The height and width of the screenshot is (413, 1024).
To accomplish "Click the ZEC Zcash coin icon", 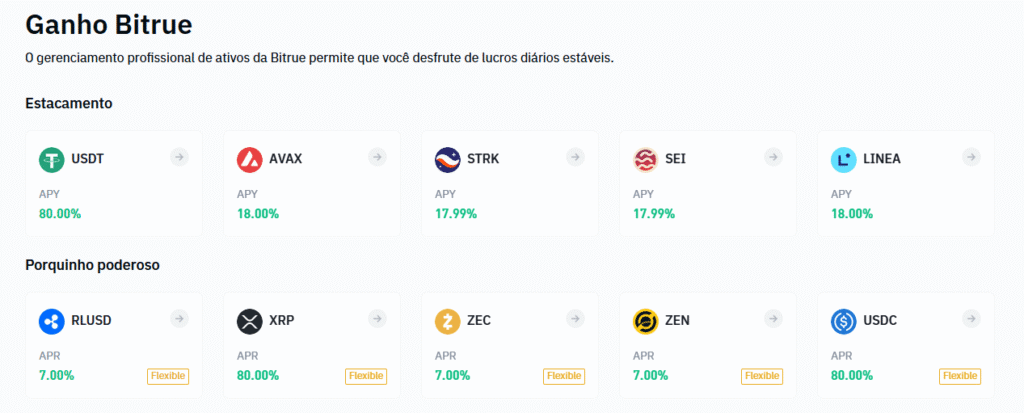I will [447, 321].
